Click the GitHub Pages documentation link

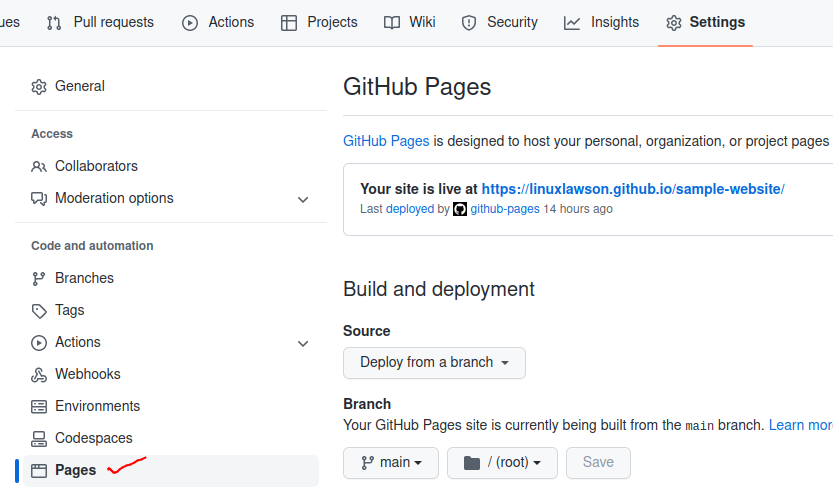tap(386, 141)
